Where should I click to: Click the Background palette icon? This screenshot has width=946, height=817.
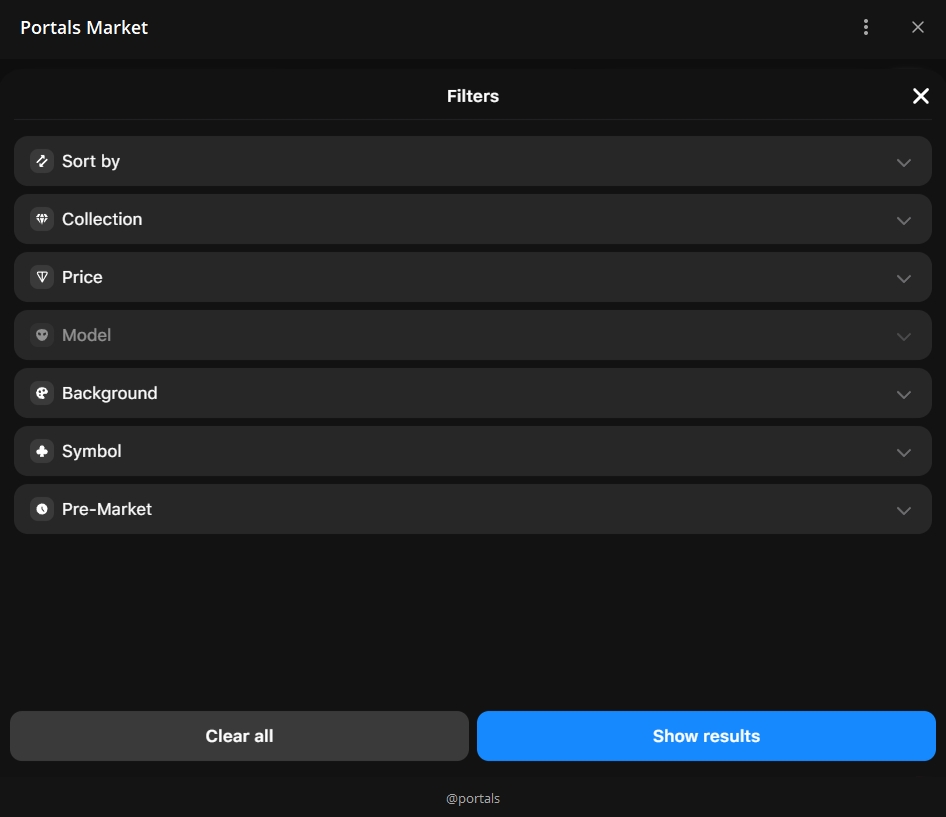click(42, 393)
